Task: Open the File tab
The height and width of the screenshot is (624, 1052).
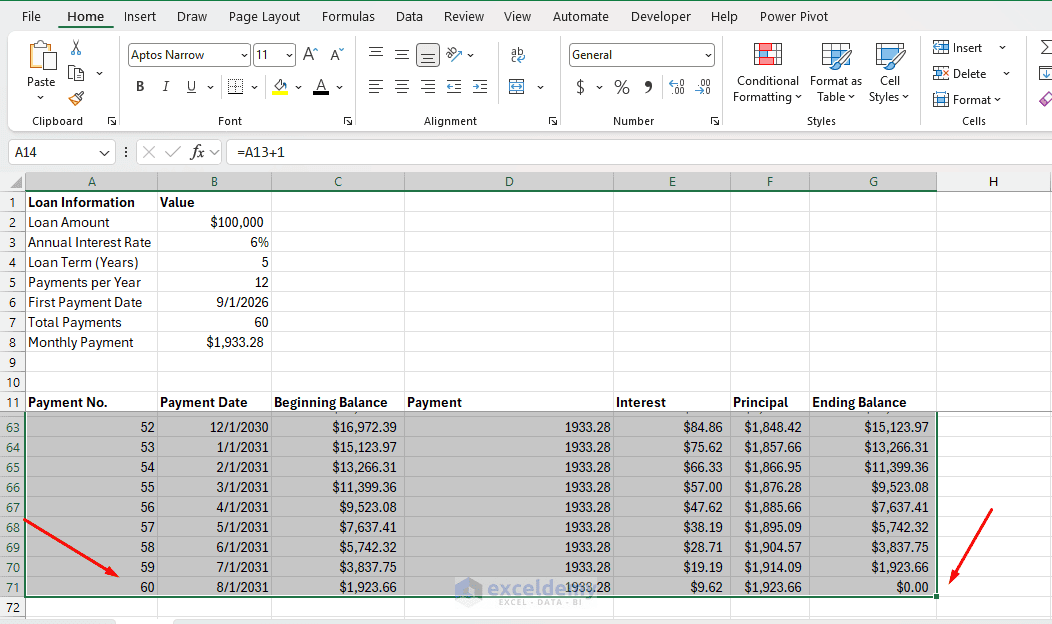Action: (x=31, y=17)
